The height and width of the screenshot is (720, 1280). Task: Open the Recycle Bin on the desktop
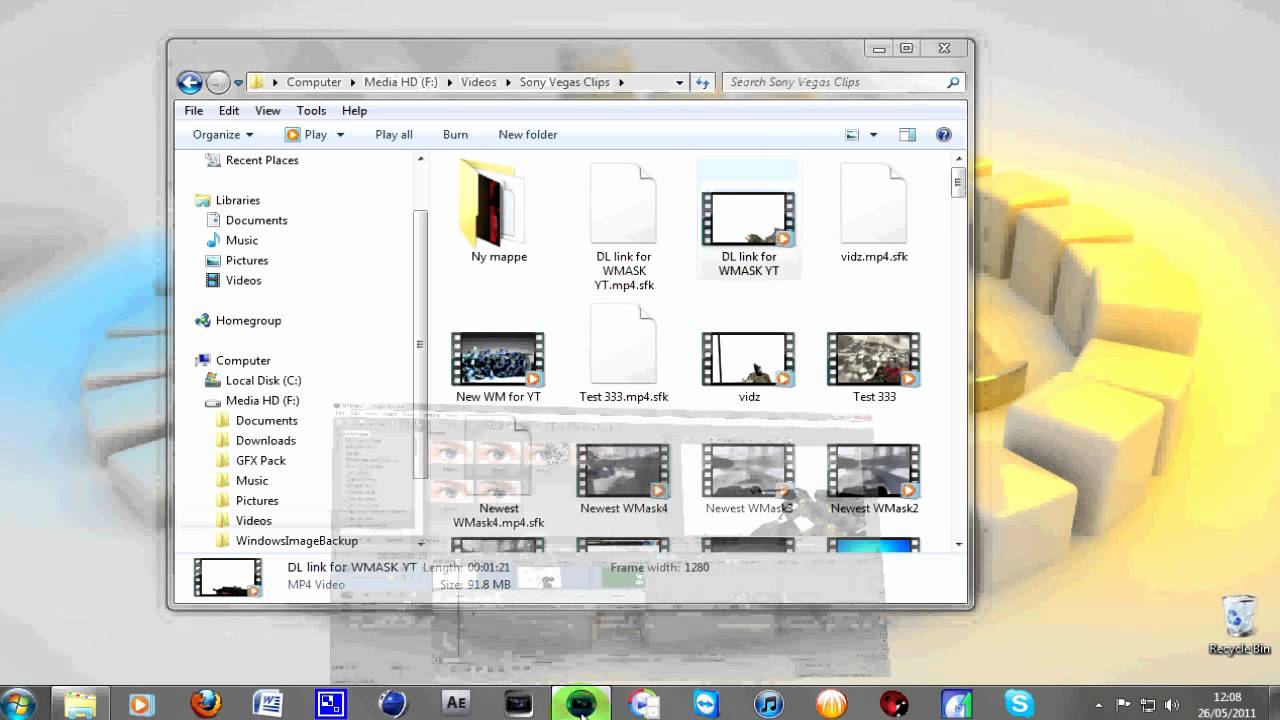[x=1239, y=626]
